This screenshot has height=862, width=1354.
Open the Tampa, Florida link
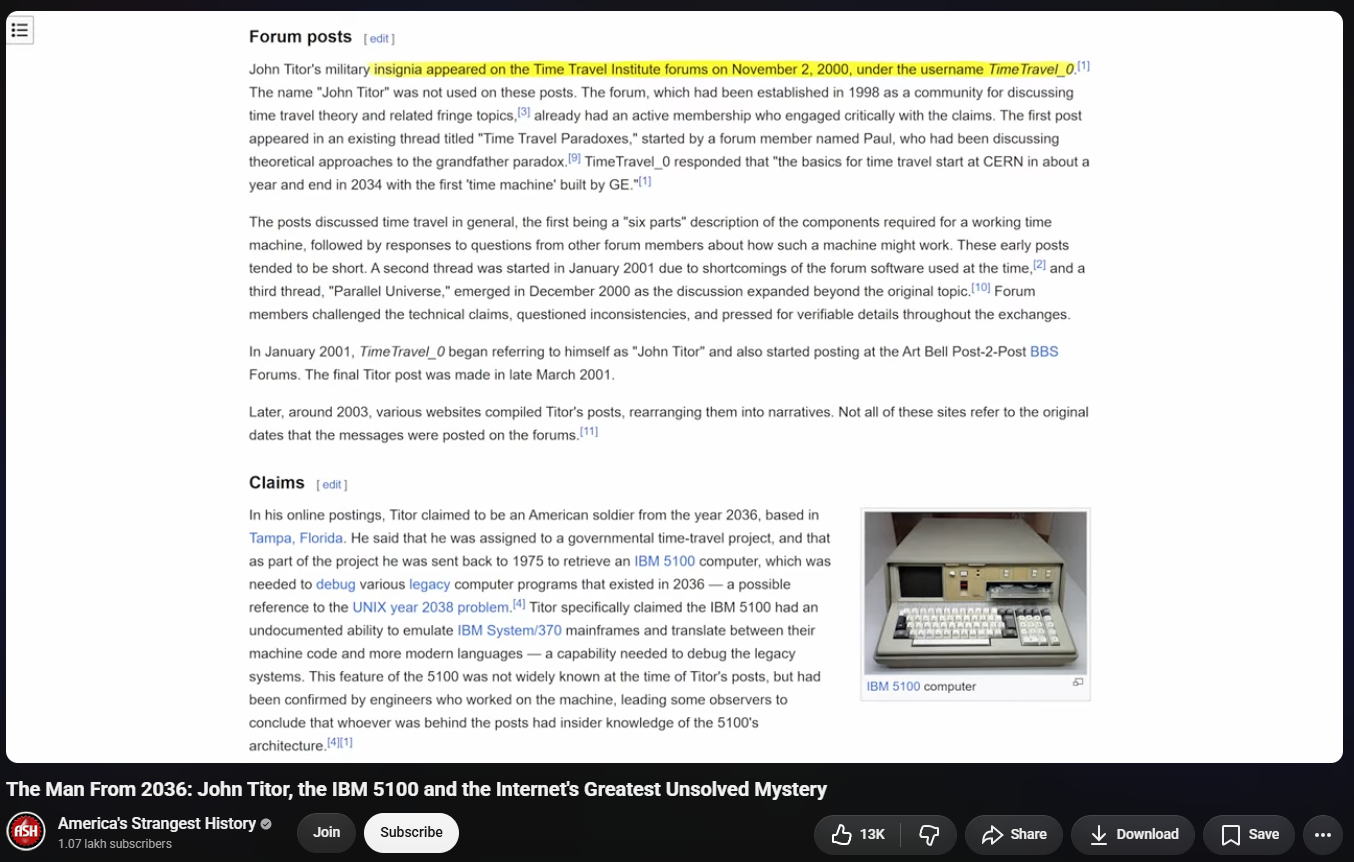[x=297, y=538]
